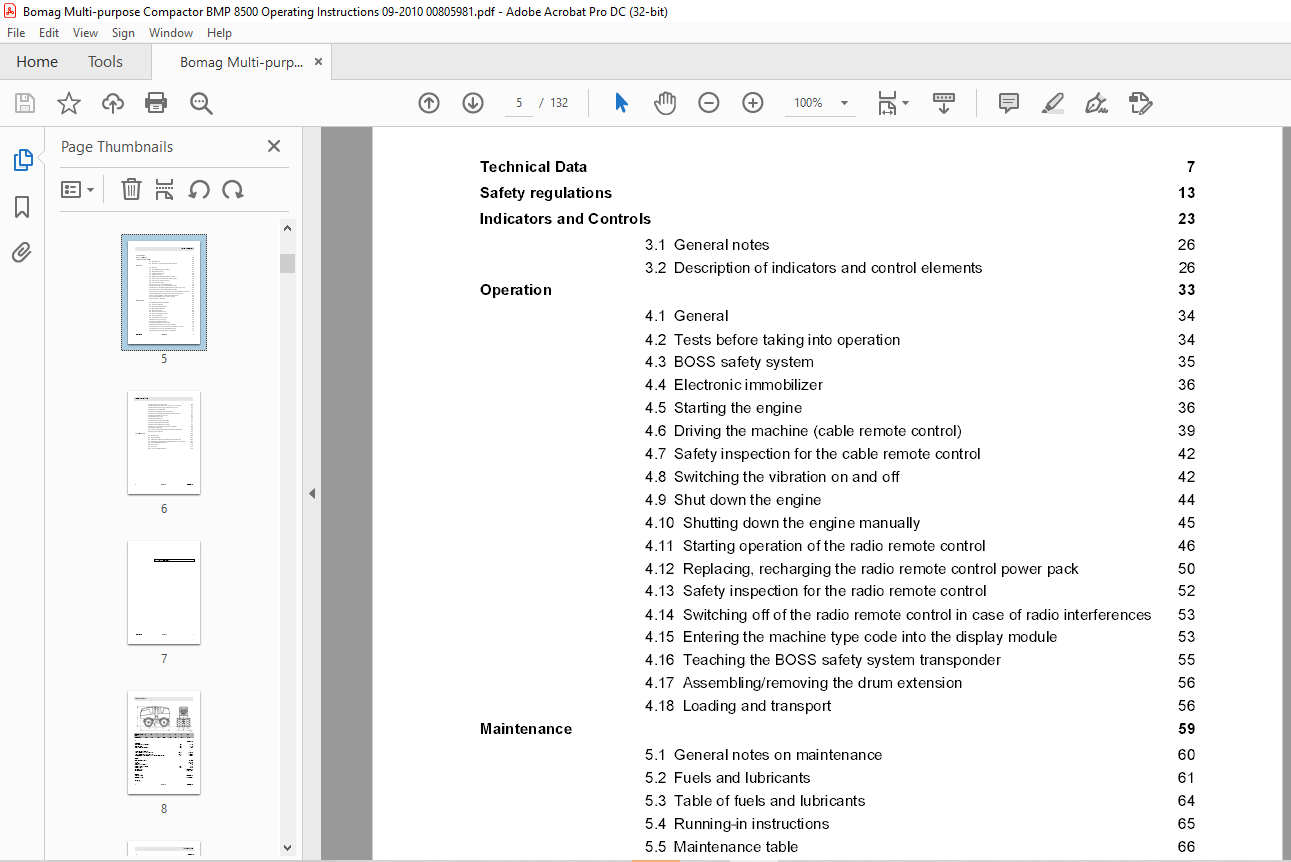
Task: Rotate page clockwise
Action: pos(233,189)
